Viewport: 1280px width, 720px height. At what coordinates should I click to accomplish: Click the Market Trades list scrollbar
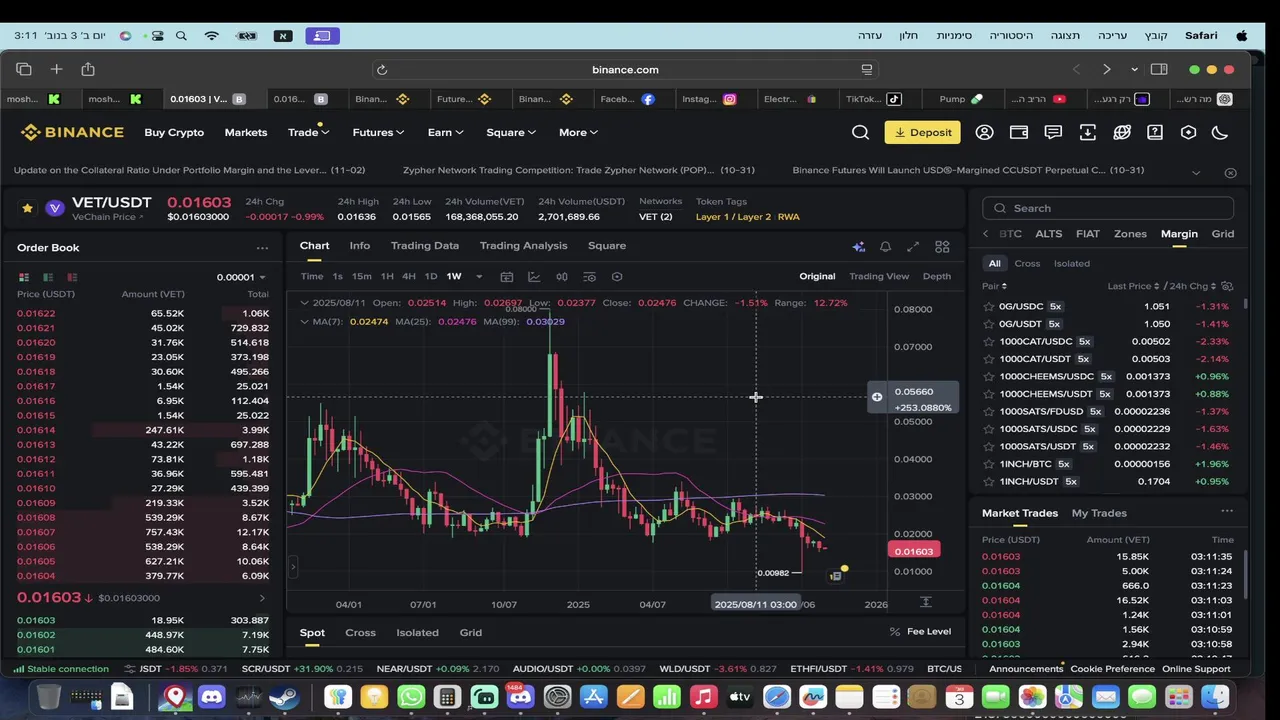point(1245,575)
